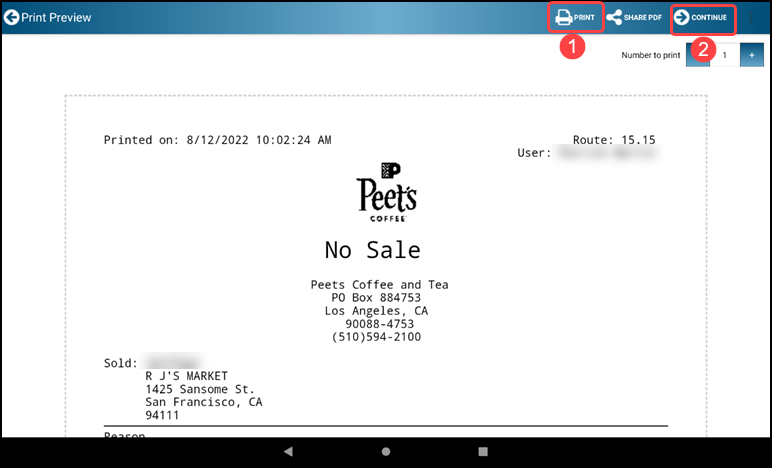Click the 'No Sale' heading

tap(373, 250)
